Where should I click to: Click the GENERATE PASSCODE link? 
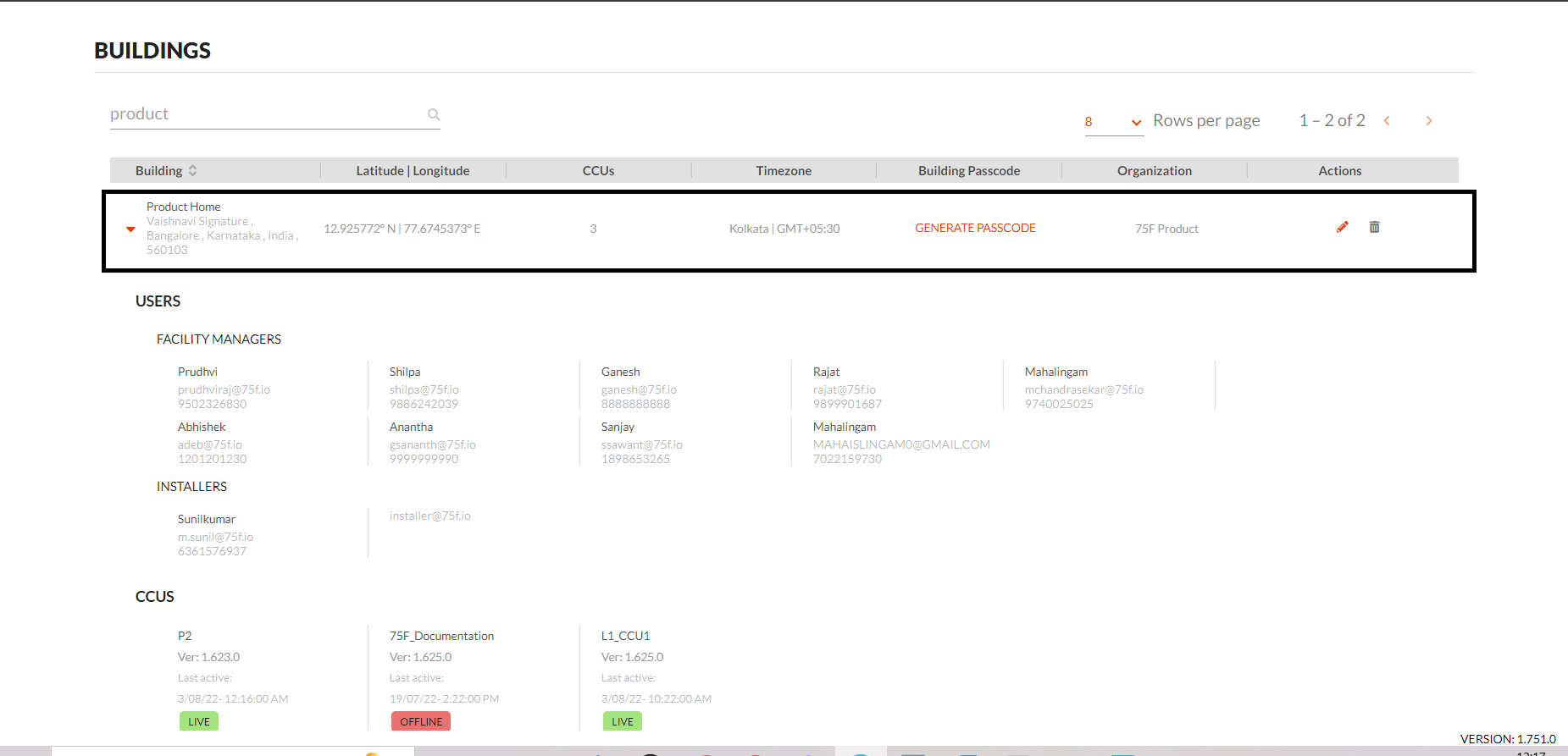(975, 228)
